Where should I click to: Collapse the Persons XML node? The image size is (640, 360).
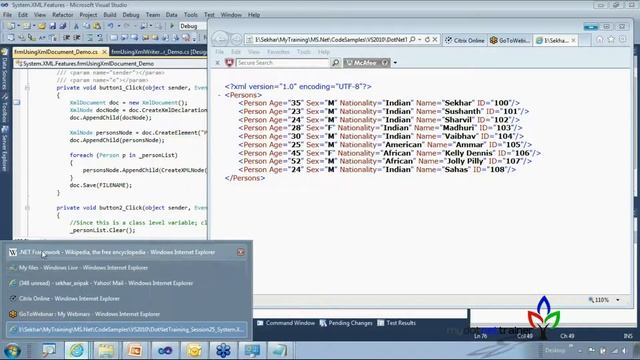219,95
